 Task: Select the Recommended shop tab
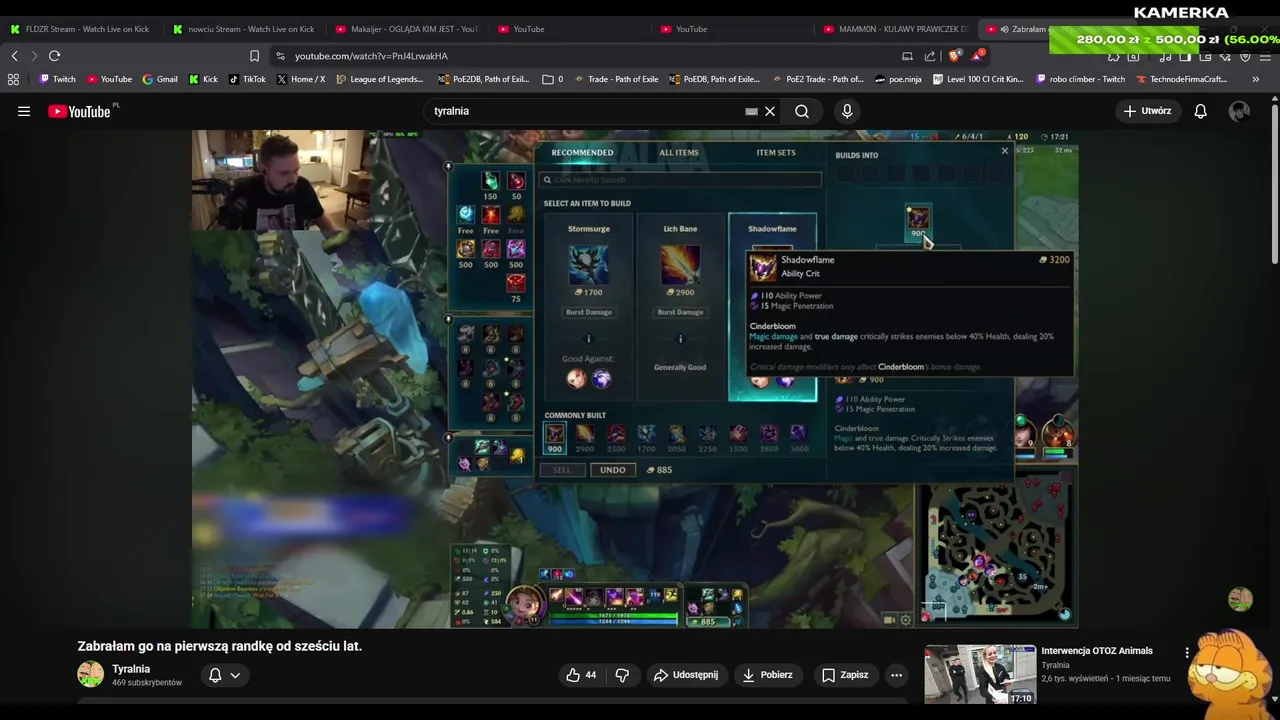click(x=582, y=152)
